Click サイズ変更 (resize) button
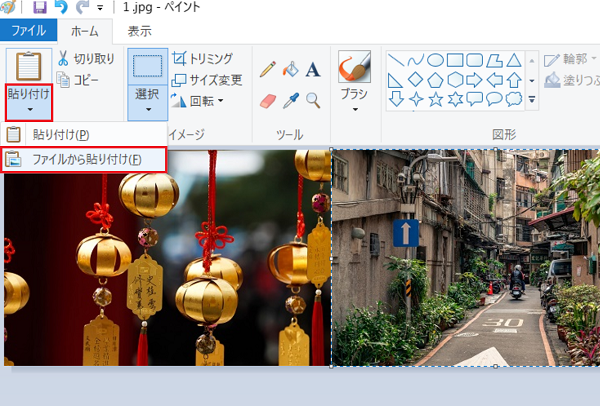600x406 pixels. click(207, 80)
